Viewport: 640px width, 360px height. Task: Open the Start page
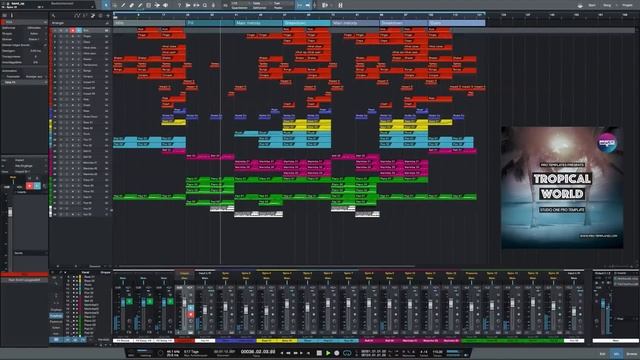(x=592, y=5)
